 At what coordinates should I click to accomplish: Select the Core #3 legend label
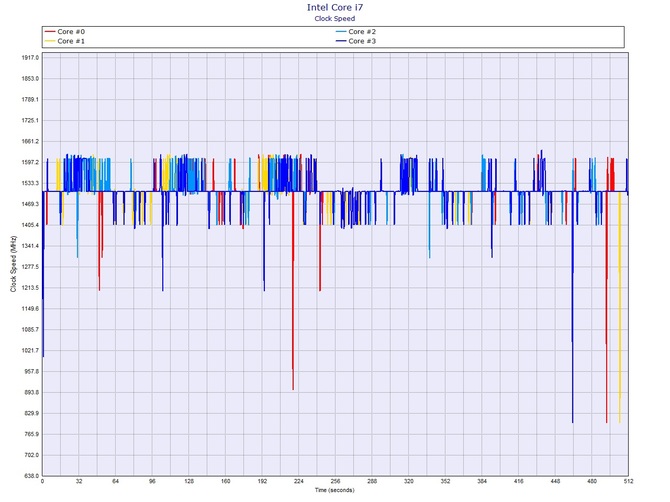point(362,41)
